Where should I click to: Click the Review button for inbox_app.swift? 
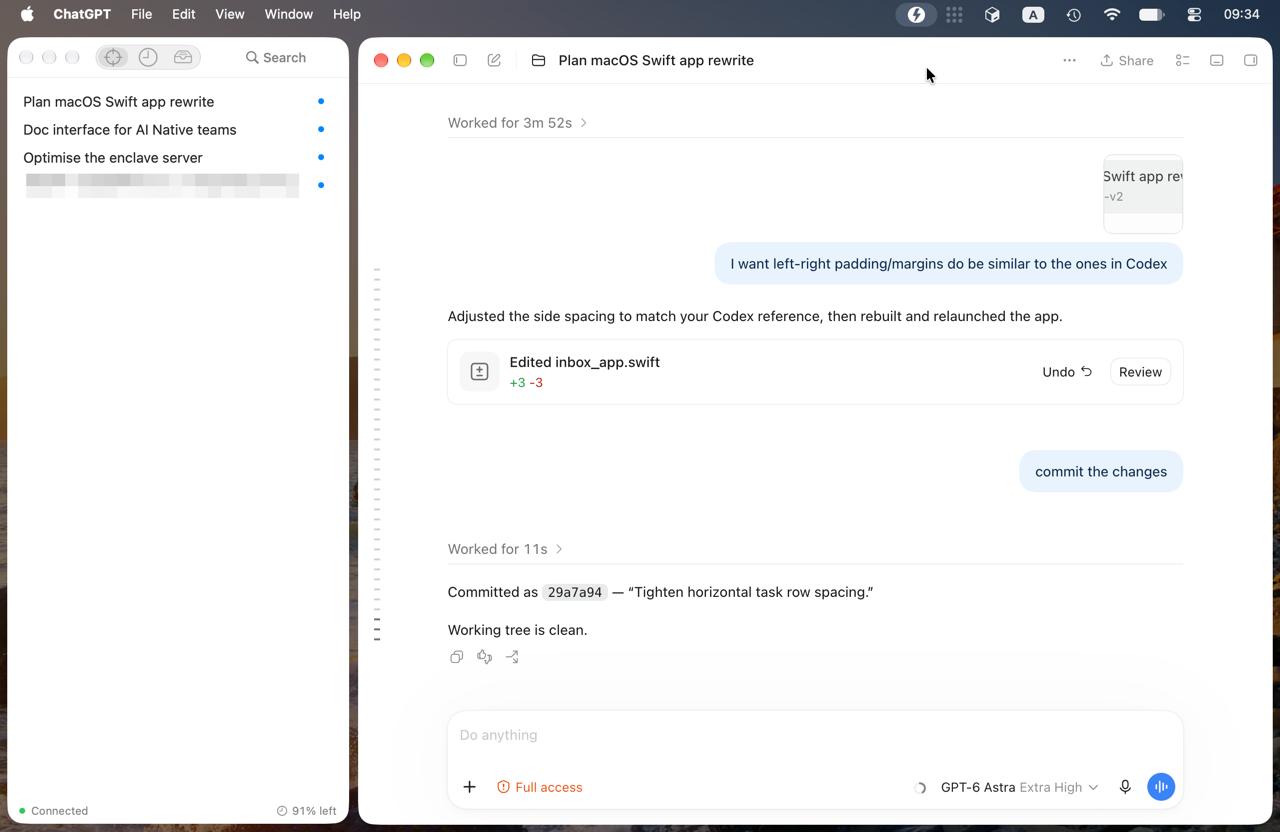pos(1140,372)
